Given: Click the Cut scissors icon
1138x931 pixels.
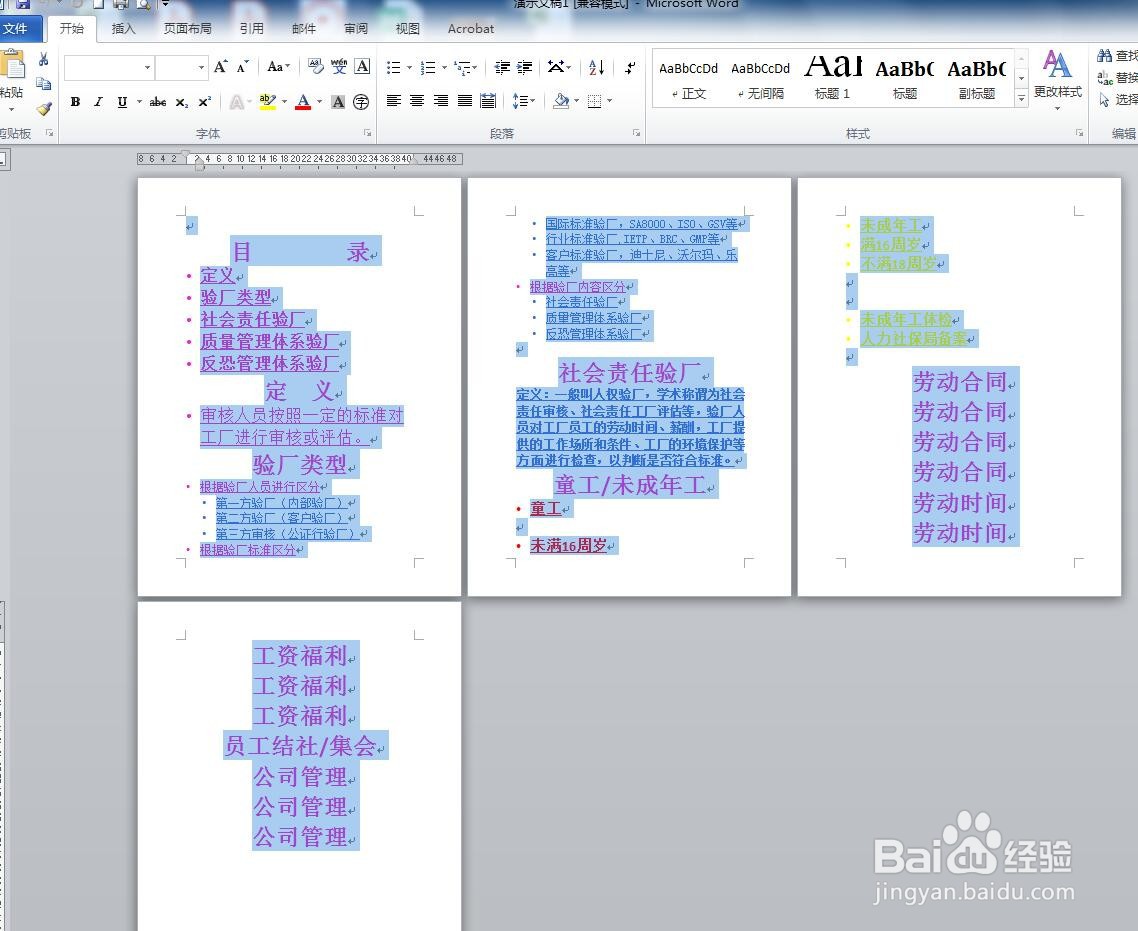Looking at the screenshot, I should [44, 60].
